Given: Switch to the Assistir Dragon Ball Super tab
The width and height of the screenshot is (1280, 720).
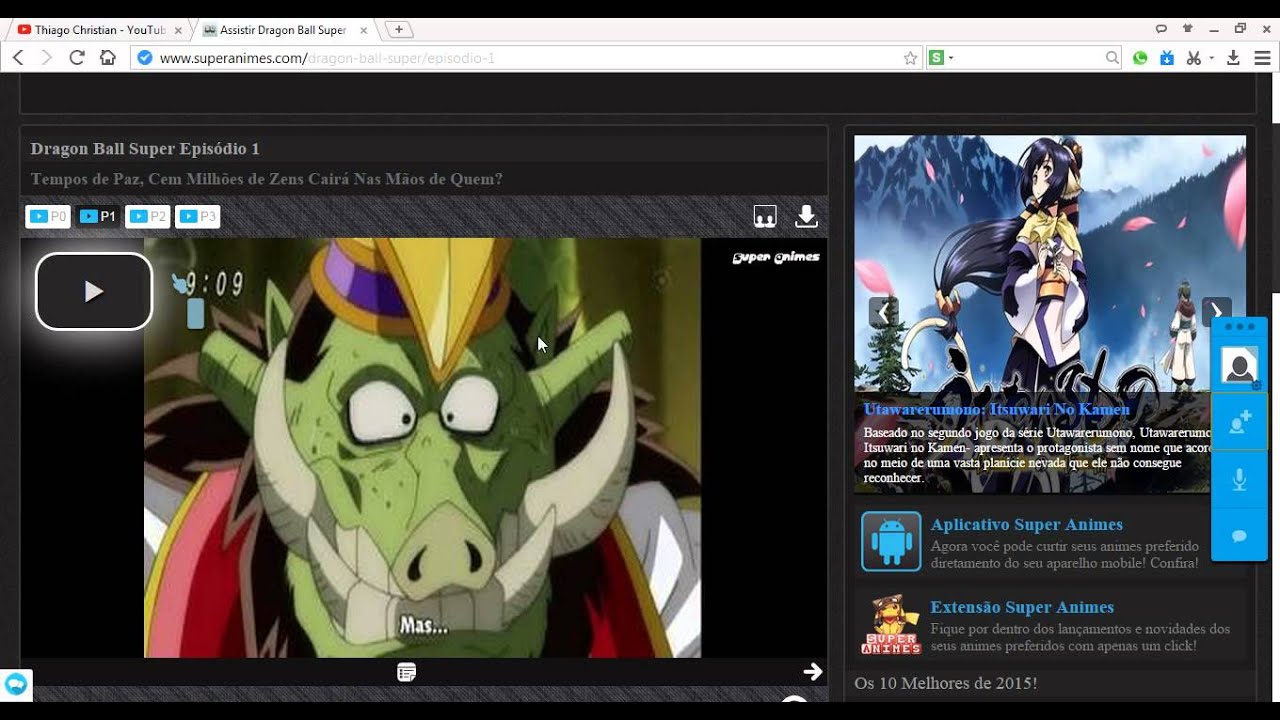Looking at the screenshot, I should pyautogui.click(x=283, y=30).
